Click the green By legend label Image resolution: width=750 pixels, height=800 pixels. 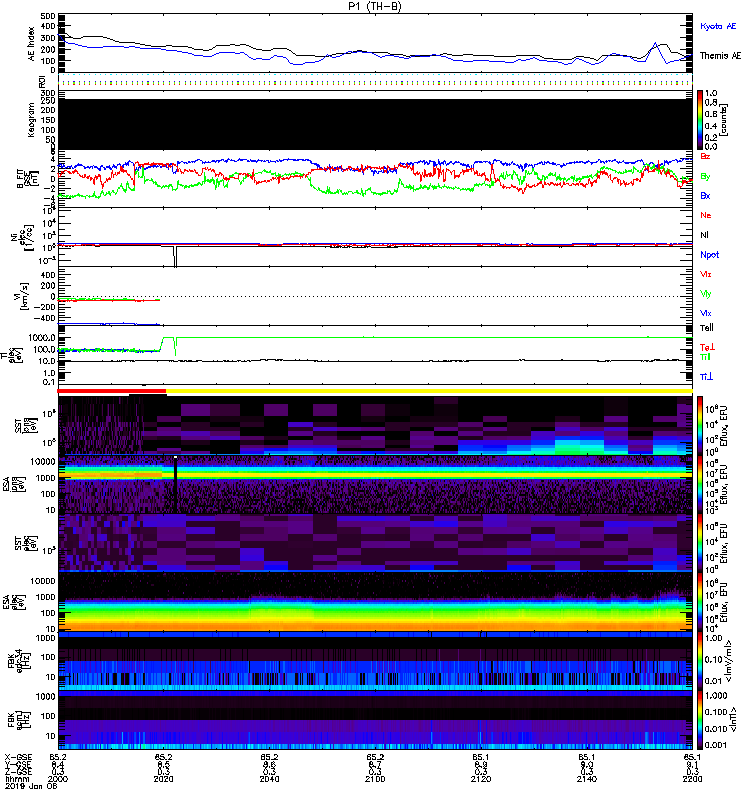pyautogui.click(x=705, y=177)
